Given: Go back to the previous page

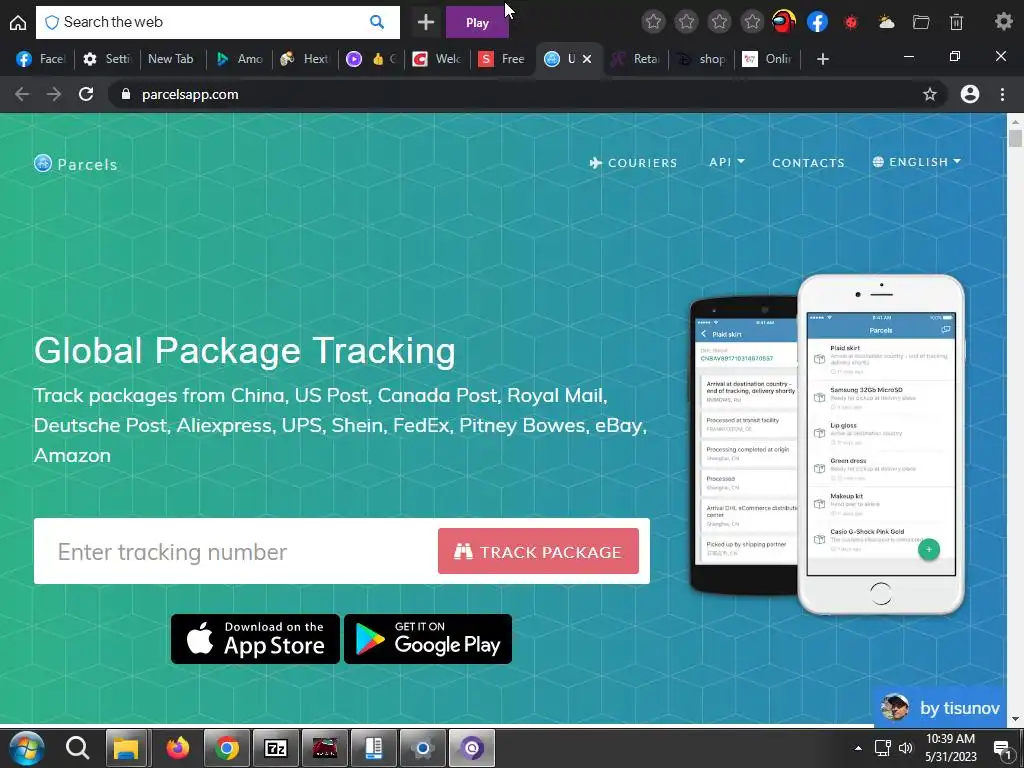Looking at the screenshot, I should tap(22, 94).
